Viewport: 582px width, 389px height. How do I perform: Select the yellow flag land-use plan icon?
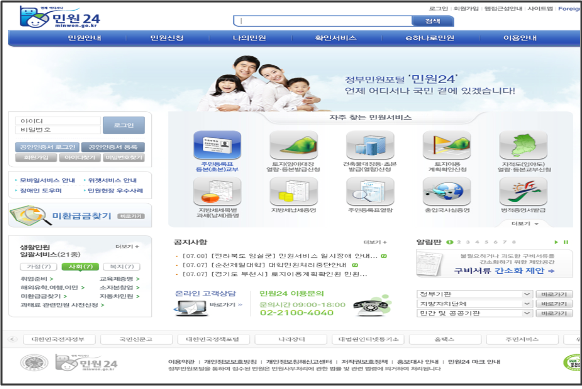tap(447, 145)
